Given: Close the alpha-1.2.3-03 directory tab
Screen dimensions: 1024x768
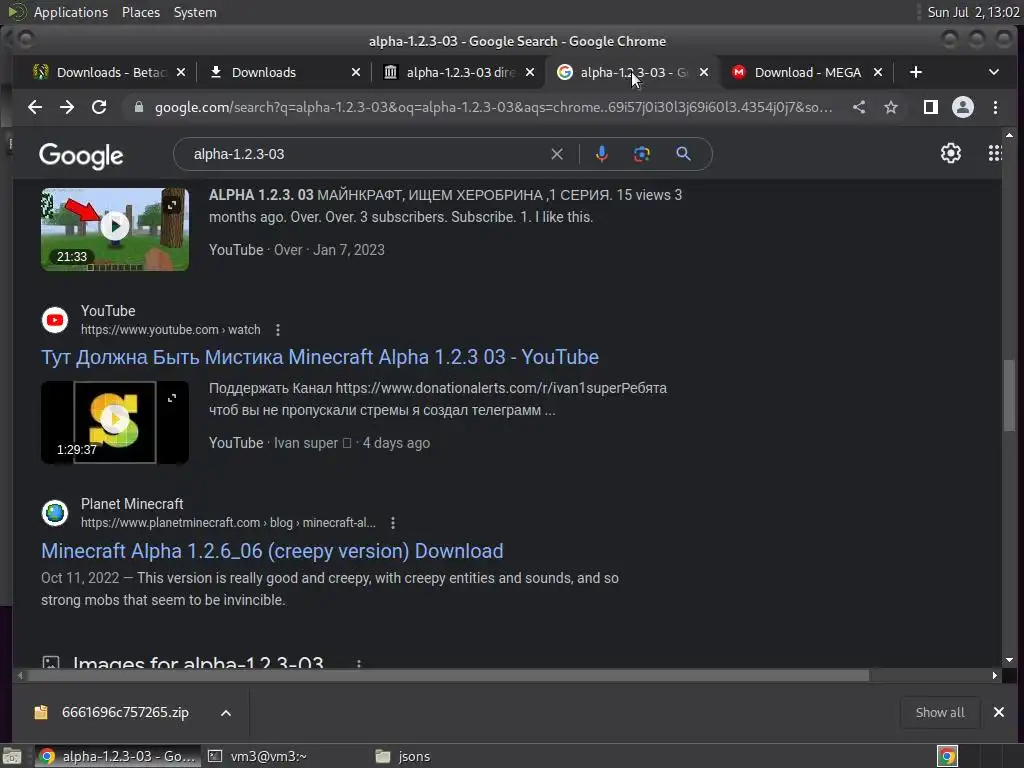Looking at the screenshot, I should click(x=530, y=72).
